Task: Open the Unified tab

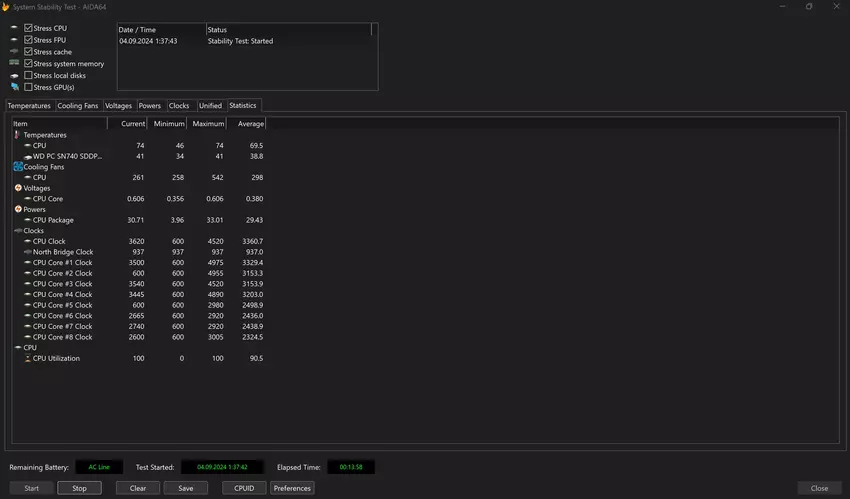Action: (210, 105)
